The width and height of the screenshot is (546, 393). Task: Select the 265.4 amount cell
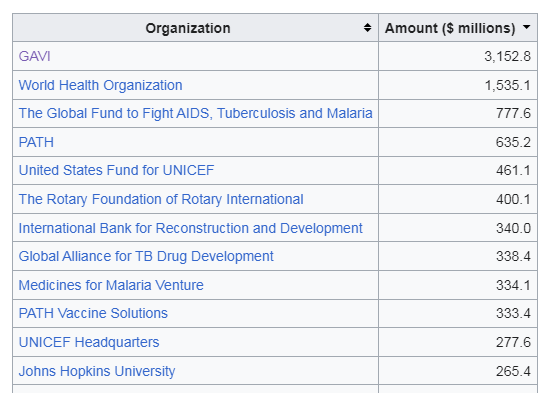tap(458, 371)
